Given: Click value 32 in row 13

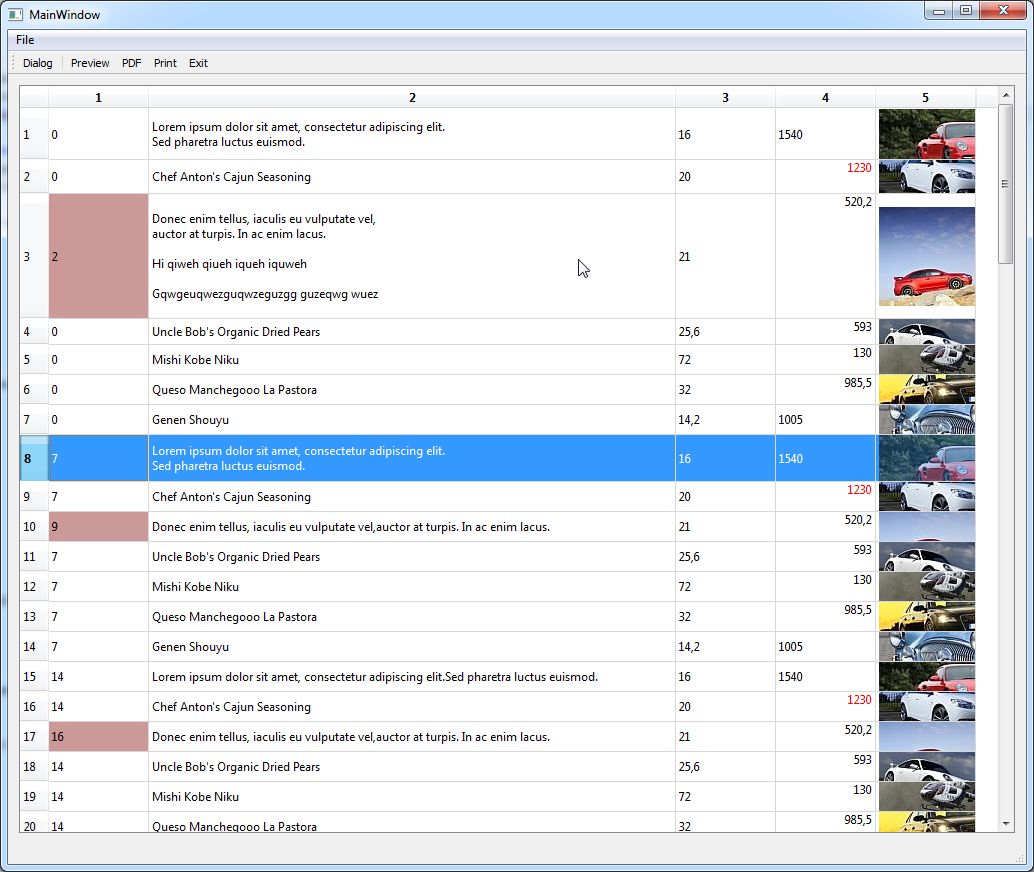Looking at the screenshot, I should [x=684, y=617].
